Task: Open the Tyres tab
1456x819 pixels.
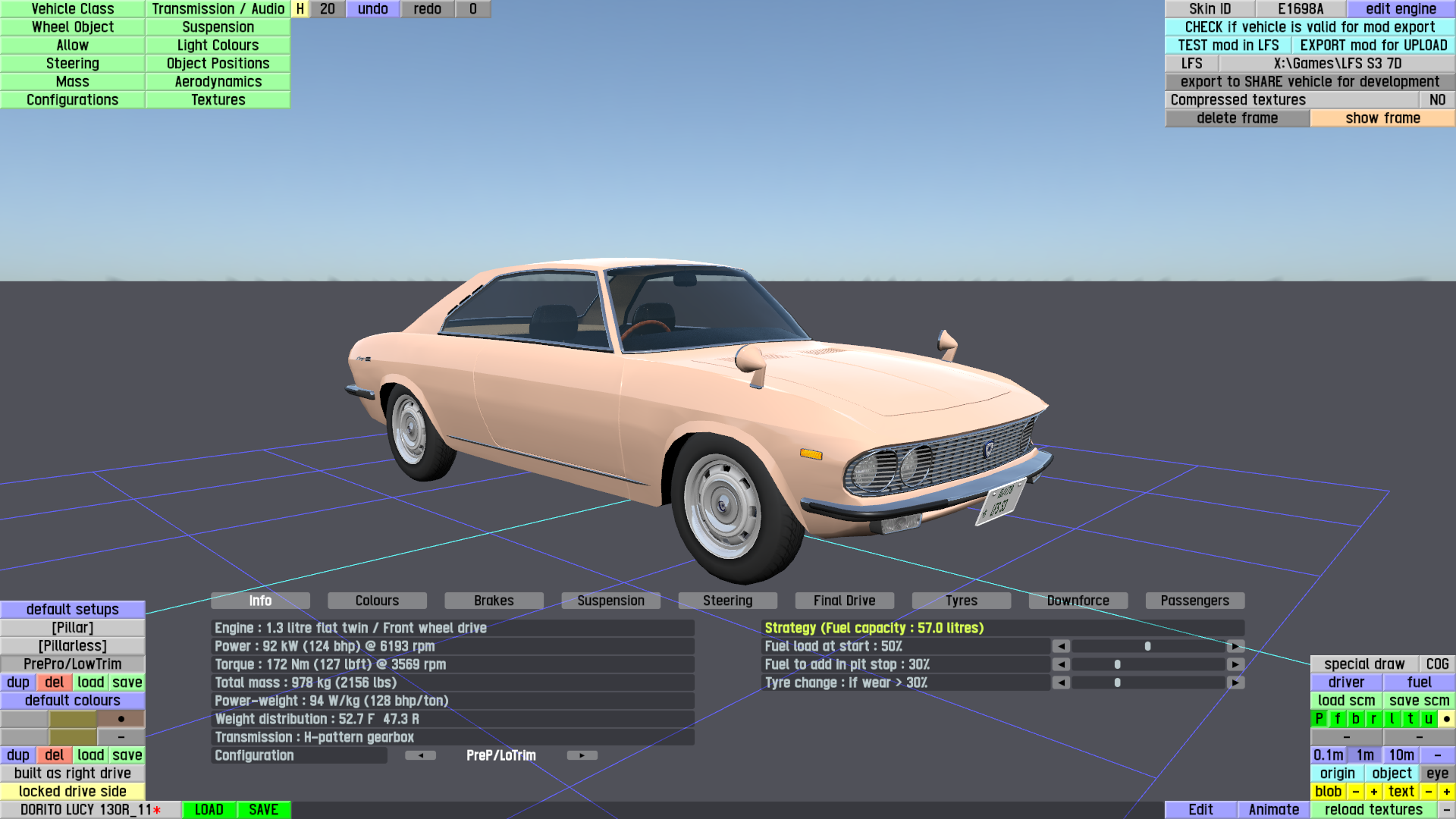Action: 961,601
